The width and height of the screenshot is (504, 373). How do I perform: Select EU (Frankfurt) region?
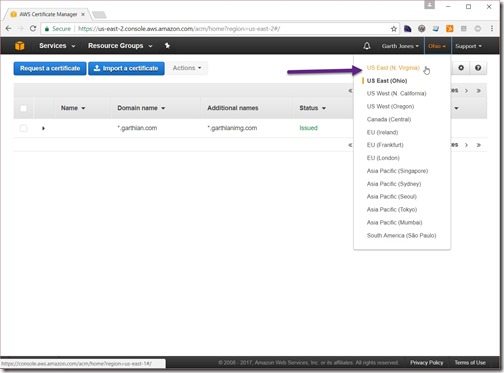[x=385, y=145]
